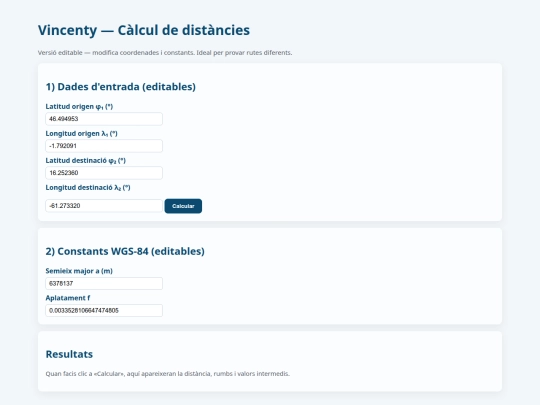Click the Aplatament f label

tap(68, 298)
